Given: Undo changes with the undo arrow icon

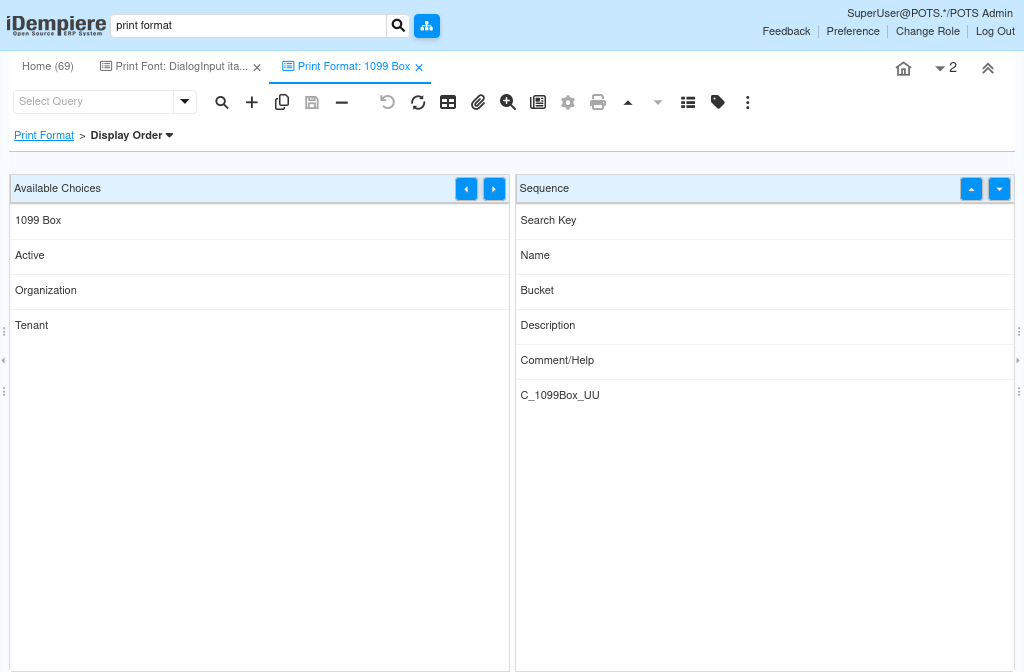Looking at the screenshot, I should 387,103.
